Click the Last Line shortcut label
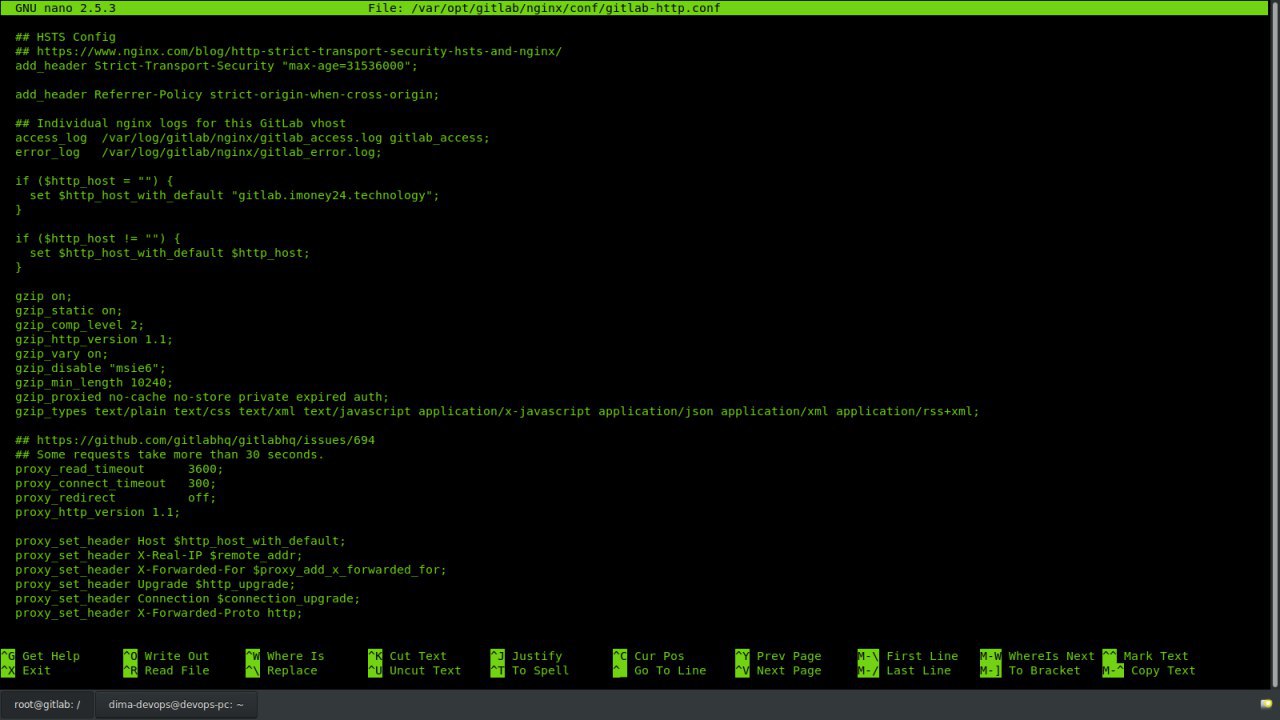 918,670
